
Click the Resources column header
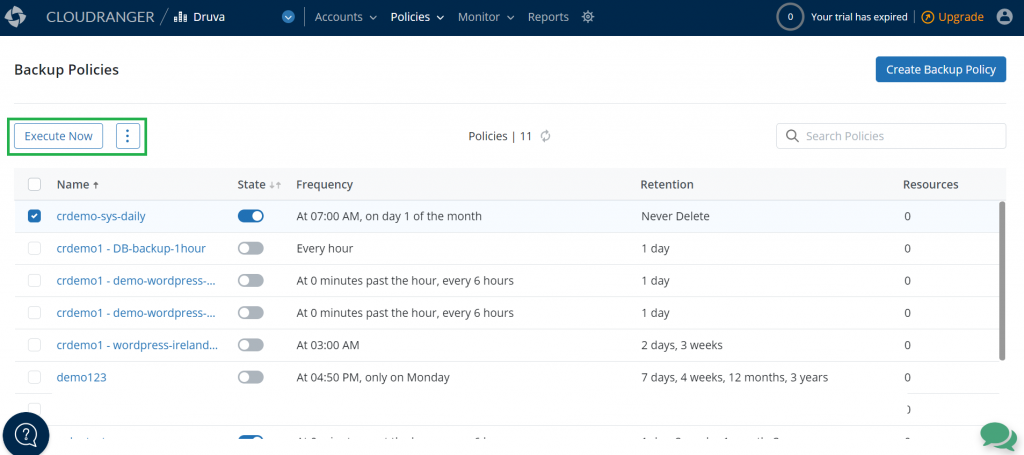tap(931, 185)
